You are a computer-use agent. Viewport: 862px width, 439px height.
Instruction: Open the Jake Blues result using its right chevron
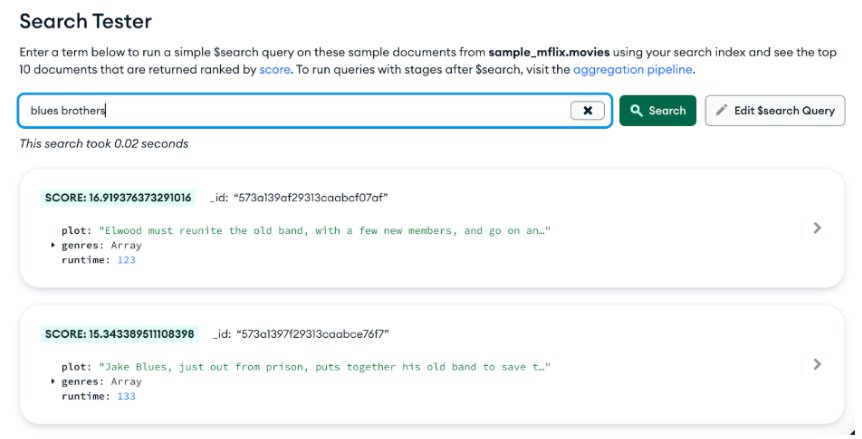pos(817,364)
